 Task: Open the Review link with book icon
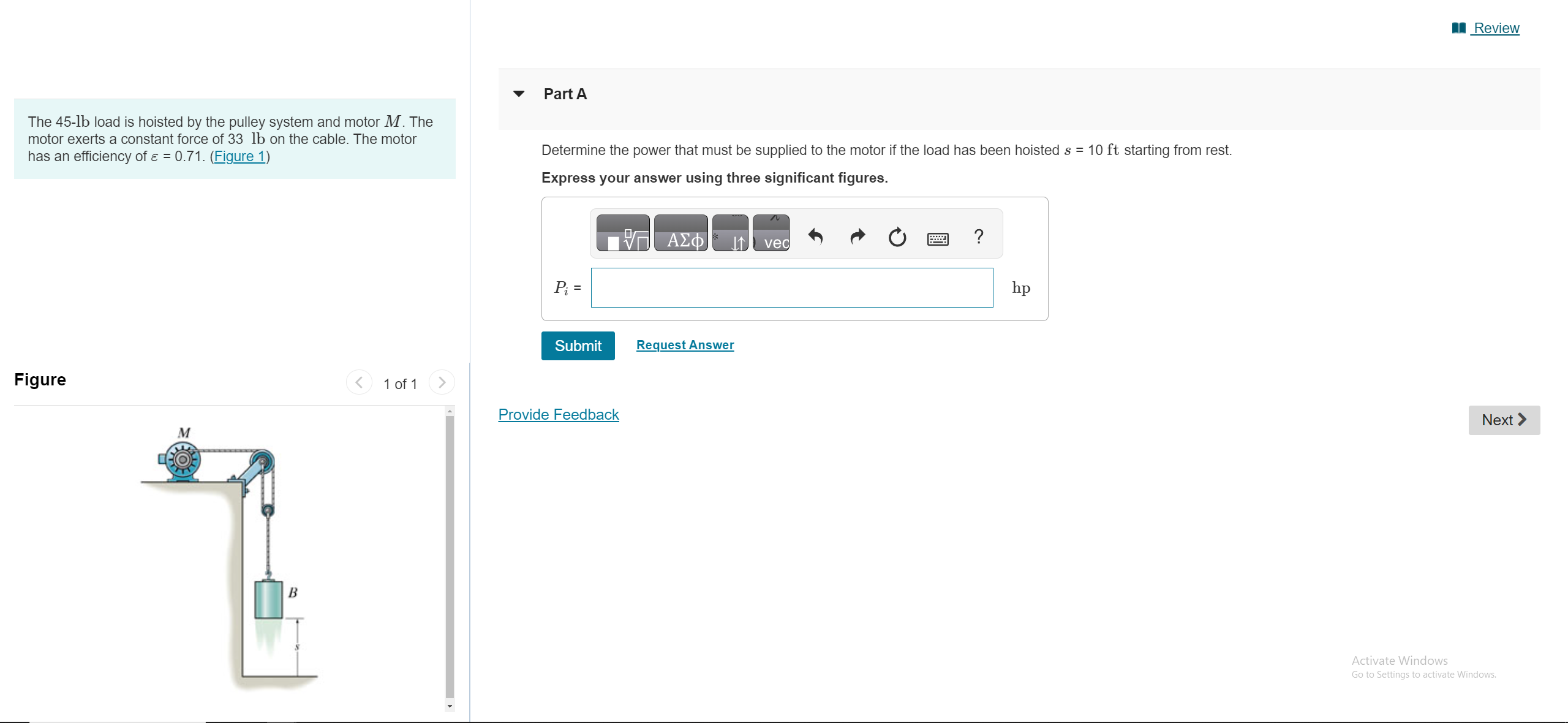pyautogui.click(x=1487, y=28)
